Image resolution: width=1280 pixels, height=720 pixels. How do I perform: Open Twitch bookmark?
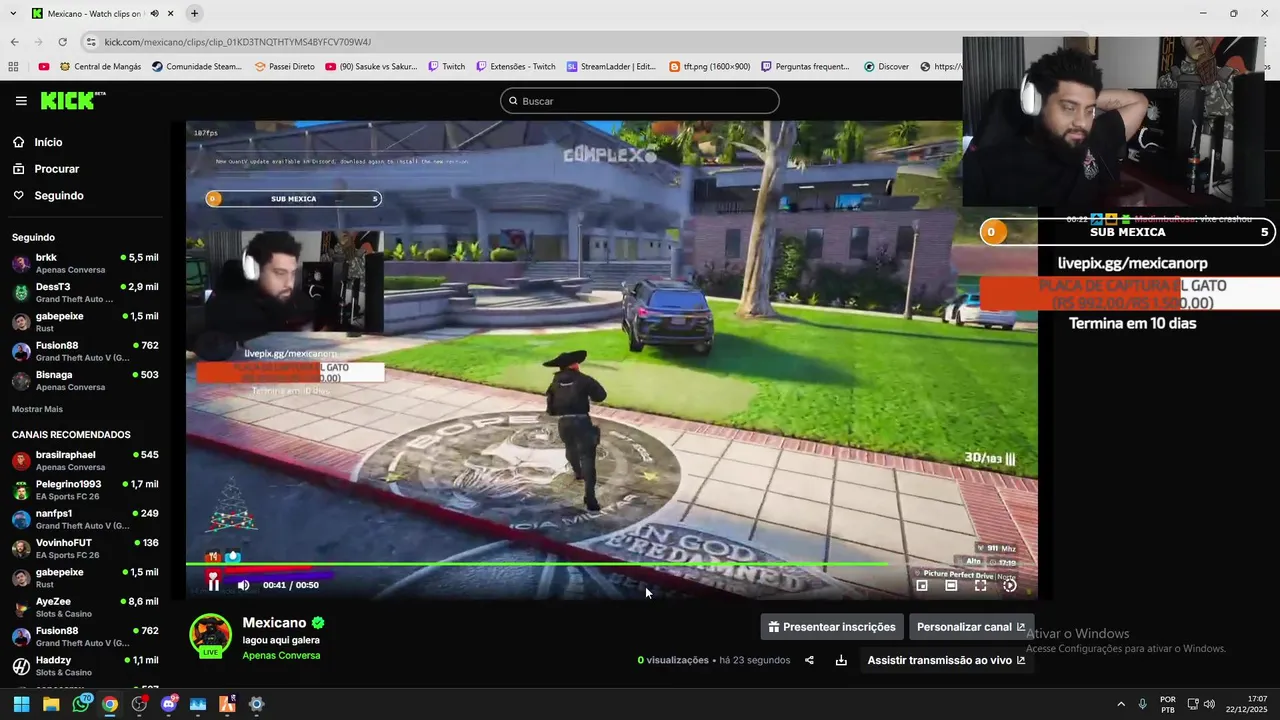point(447,67)
